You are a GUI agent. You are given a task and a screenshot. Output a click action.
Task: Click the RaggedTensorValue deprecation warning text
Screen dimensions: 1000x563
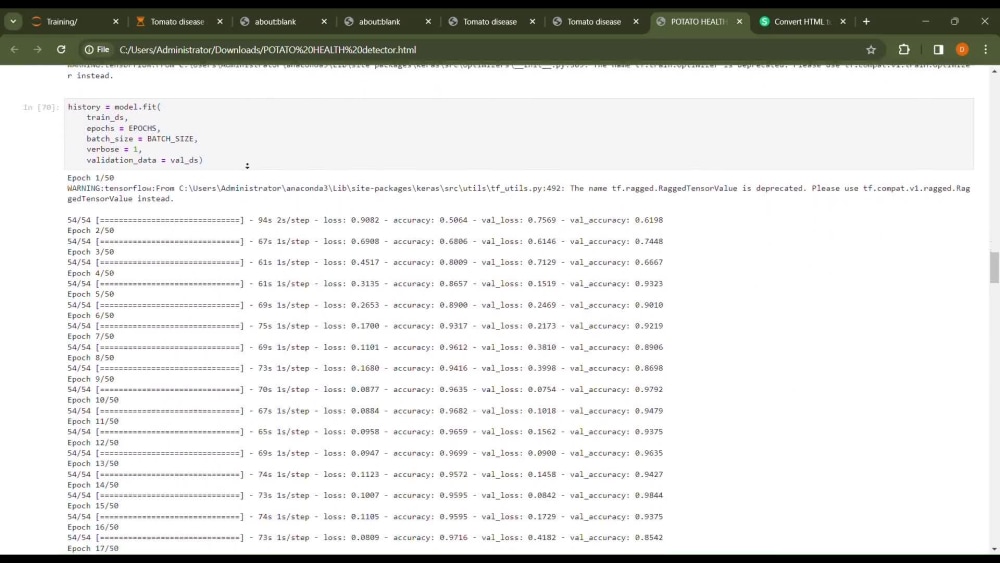(x=518, y=193)
